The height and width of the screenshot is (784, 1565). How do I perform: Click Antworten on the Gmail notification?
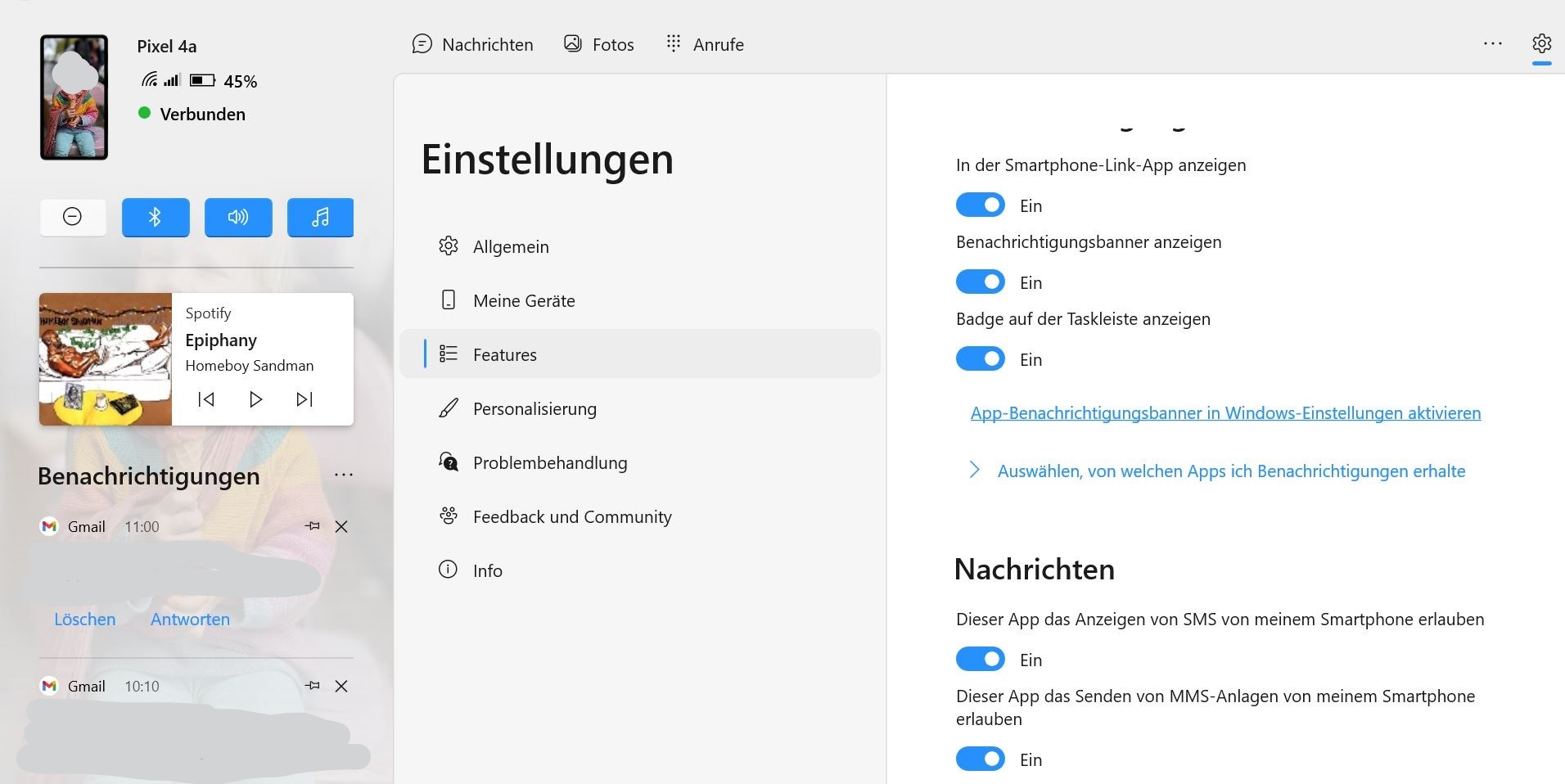click(x=190, y=619)
